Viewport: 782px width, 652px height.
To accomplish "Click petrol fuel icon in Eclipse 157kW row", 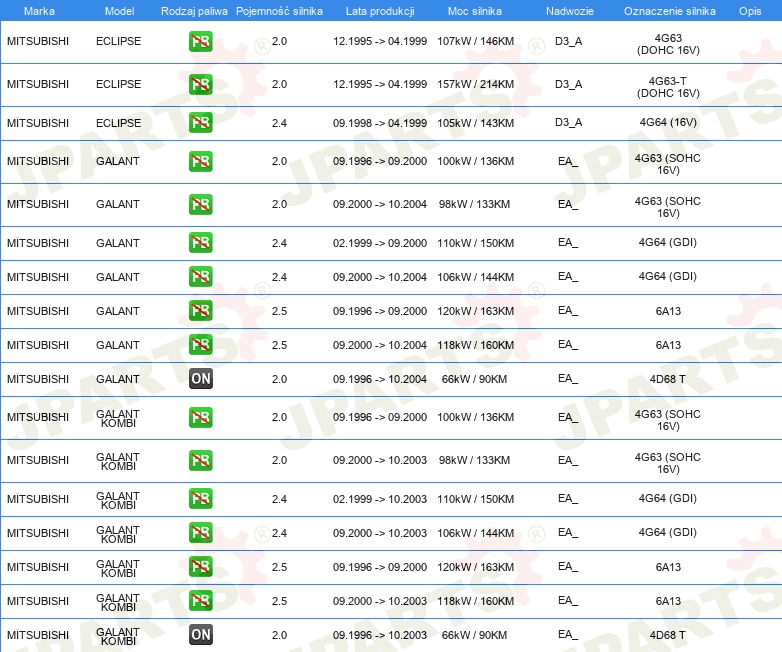I will pos(200,84).
